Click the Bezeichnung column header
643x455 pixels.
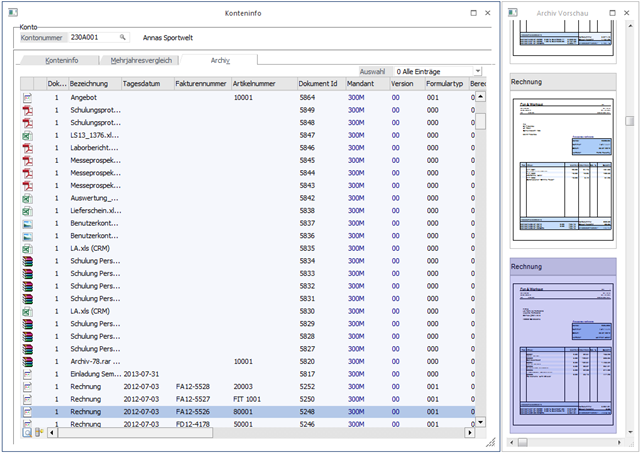tap(93, 84)
